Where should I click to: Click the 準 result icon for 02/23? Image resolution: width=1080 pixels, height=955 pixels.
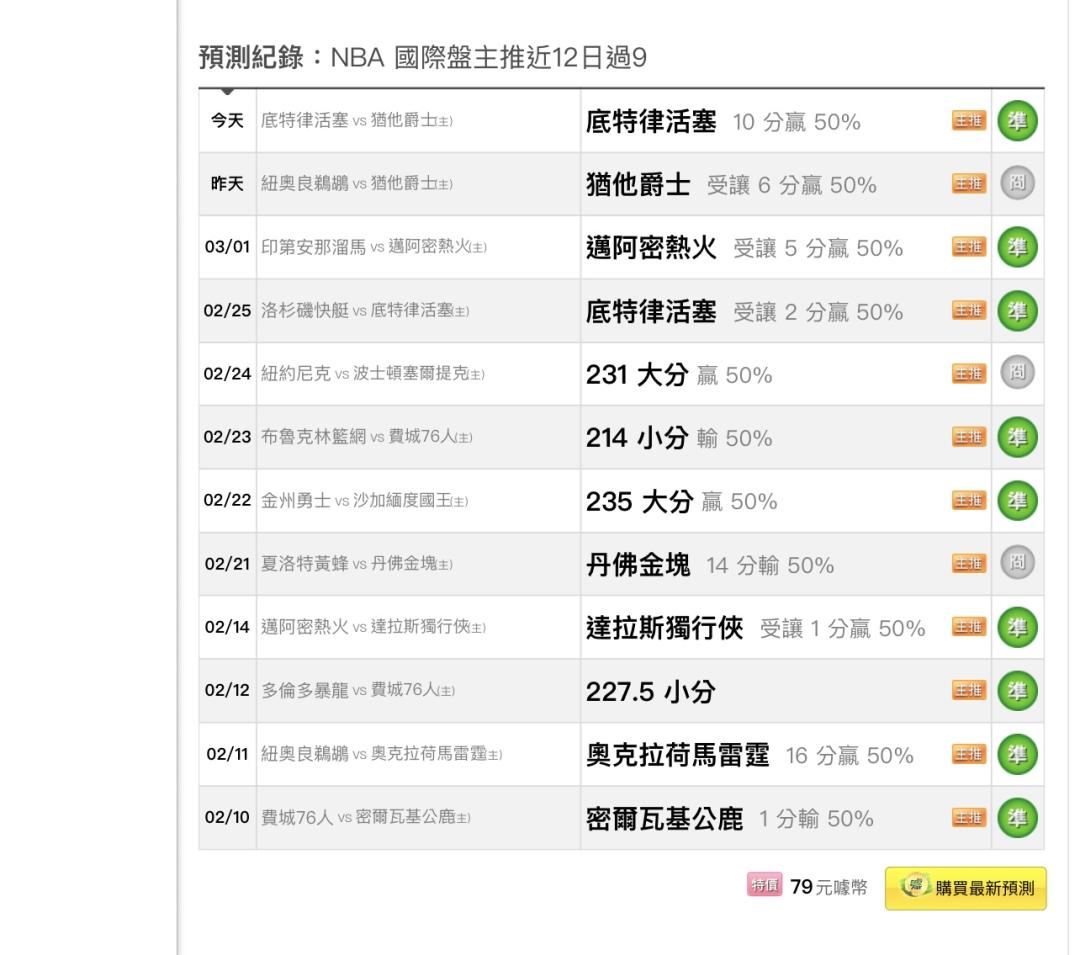(1017, 437)
